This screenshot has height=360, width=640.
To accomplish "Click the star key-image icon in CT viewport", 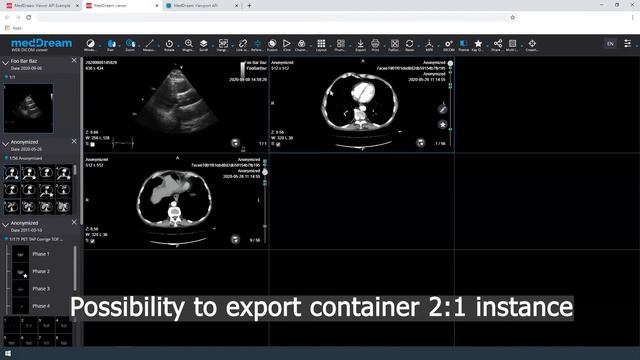I will (442, 124).
